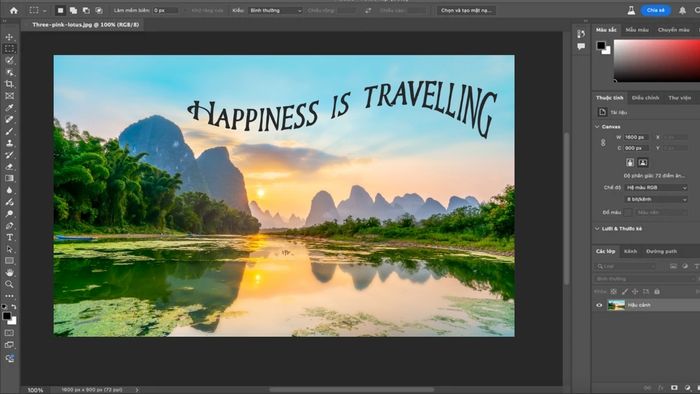Select the Path Selection tool
The width and height of the screenshot is (700, 394).
[9, 249]
